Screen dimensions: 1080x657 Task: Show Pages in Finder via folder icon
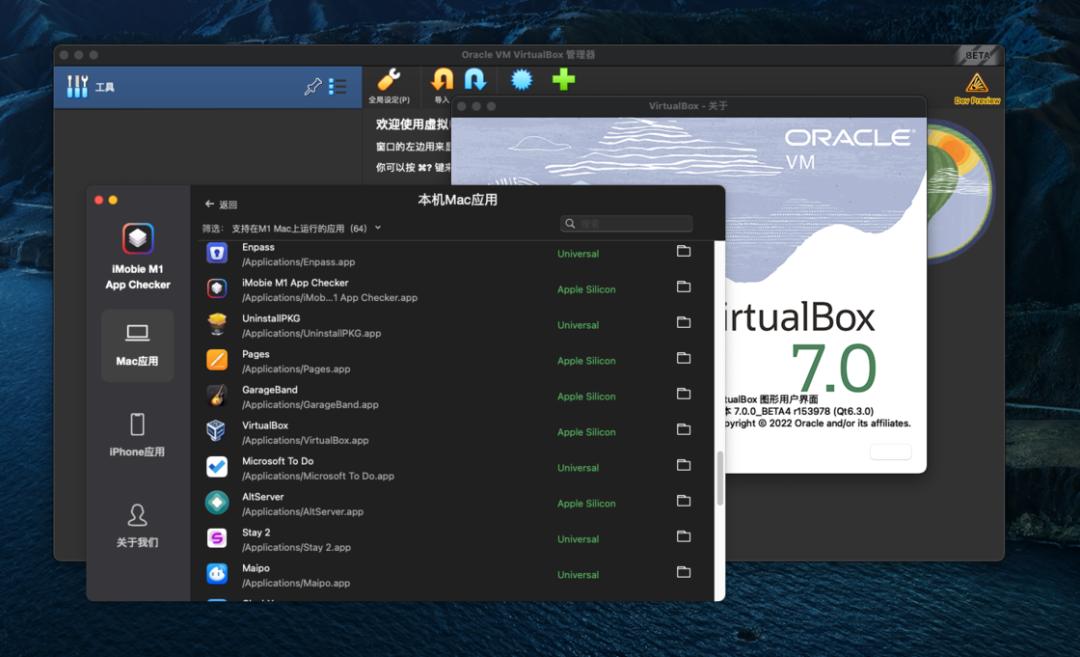(x=684, y=358)
